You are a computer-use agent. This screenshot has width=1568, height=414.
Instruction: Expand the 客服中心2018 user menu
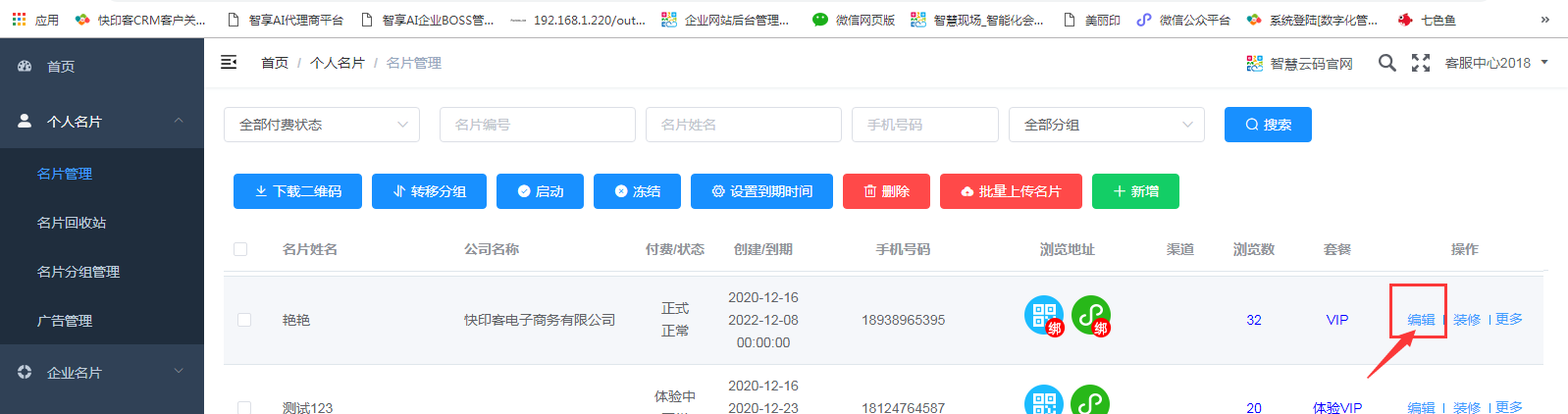coord(1495,63)
